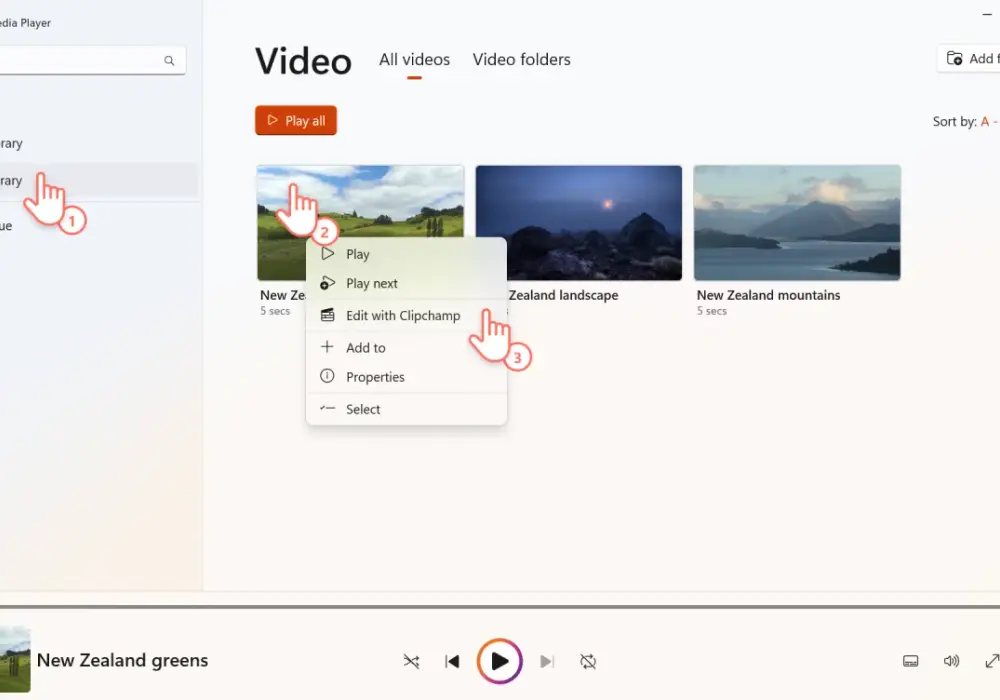This screenshot has width=1000, height=700.
Task: Click the round Play button
Action: click(x=499, y=661)
